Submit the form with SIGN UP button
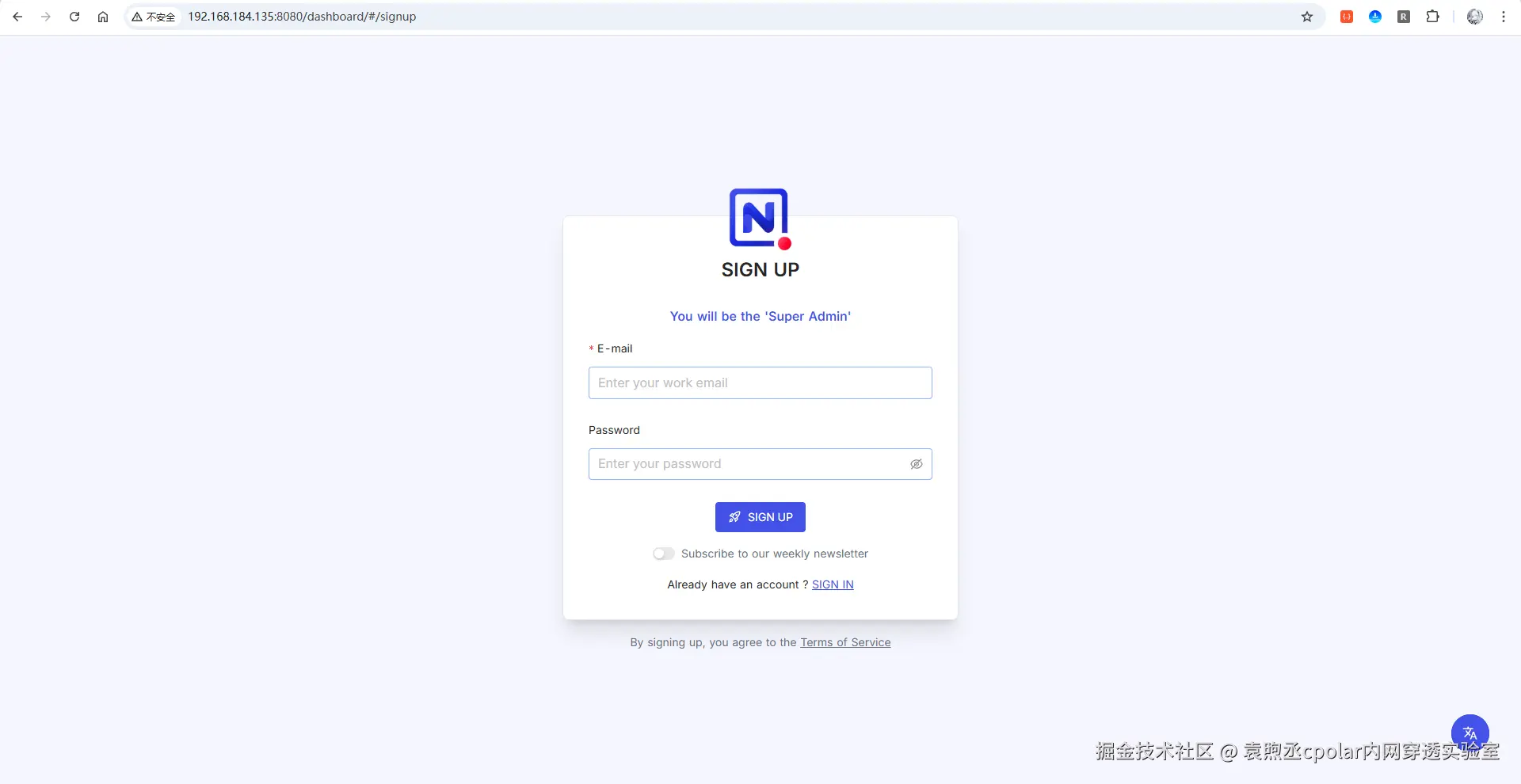This screenshot has width=1521, height=784. click(760, 517)
